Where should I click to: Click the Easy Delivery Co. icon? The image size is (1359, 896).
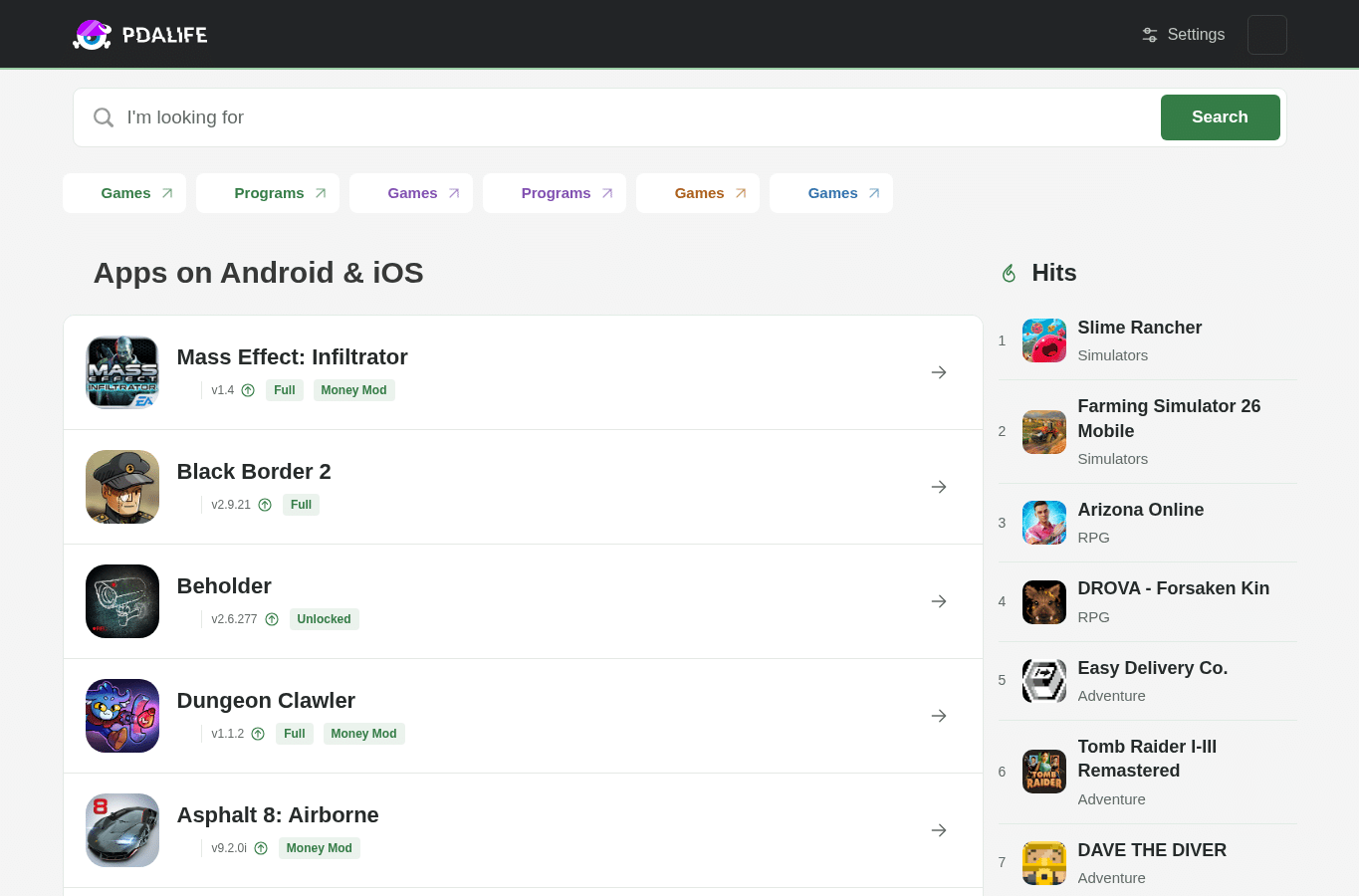pyautogui.click(x=1044, y=681)
